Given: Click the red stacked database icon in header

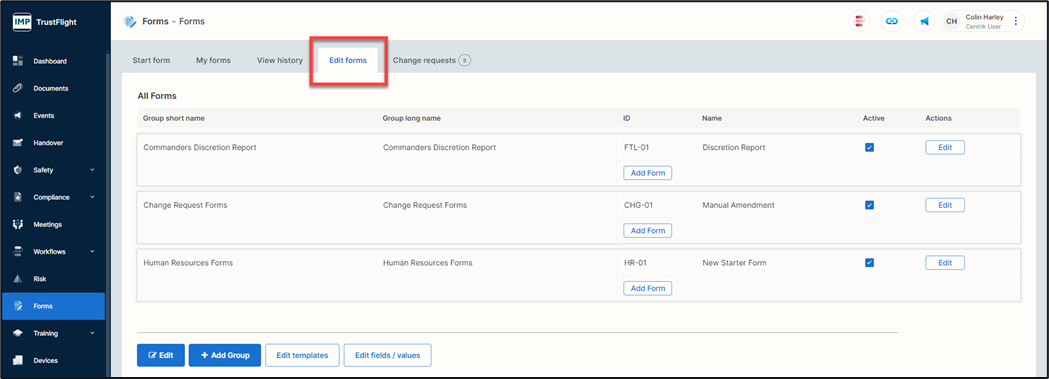Looking at the screenshot, I should click(x=859, y=21).
